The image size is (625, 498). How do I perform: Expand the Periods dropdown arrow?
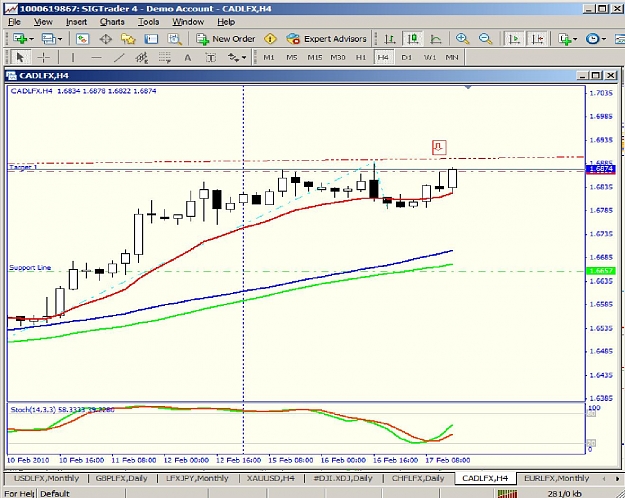coord(603,39)
